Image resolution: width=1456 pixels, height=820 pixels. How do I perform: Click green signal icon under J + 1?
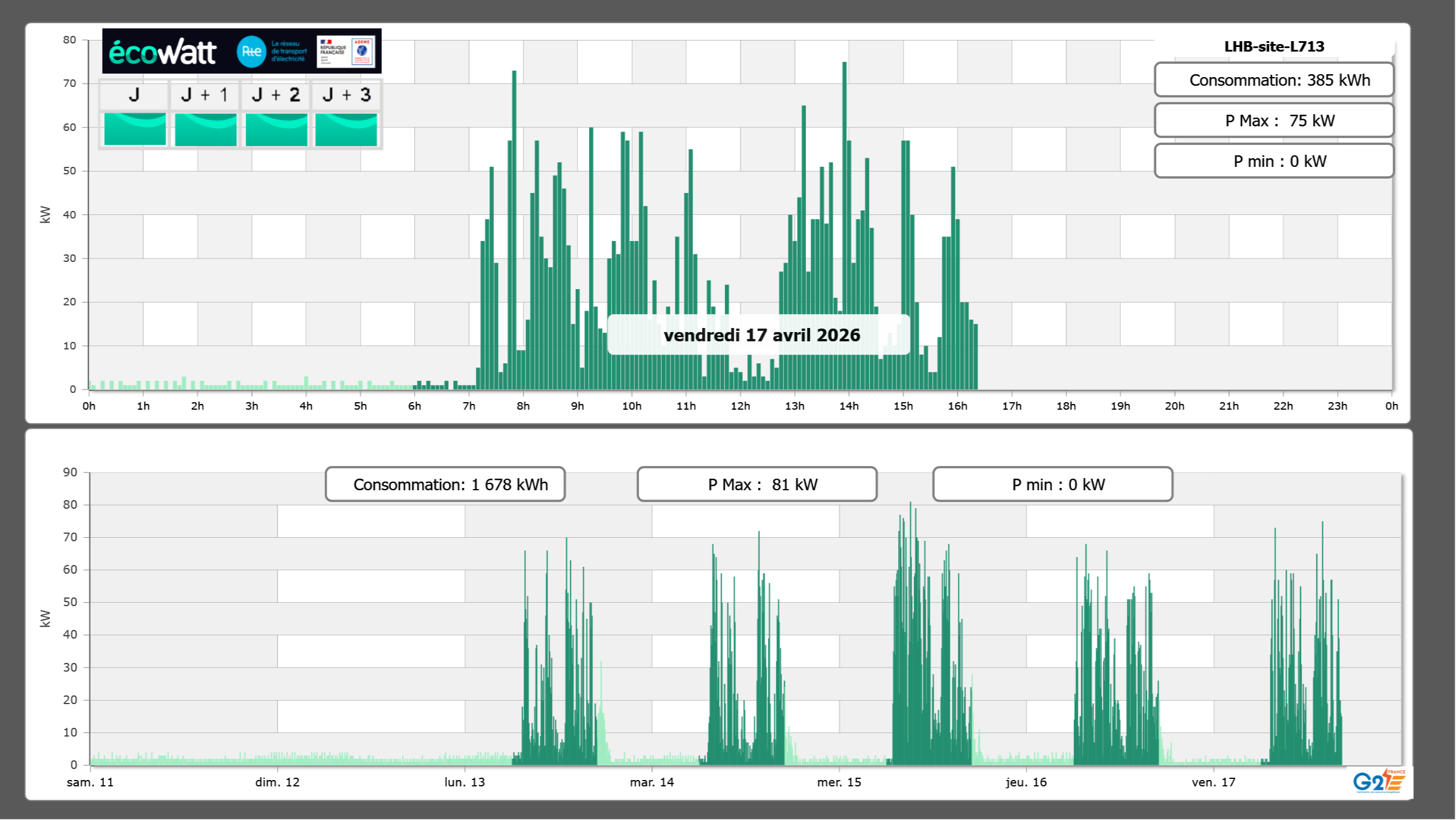pyautogui.click(x=205, y=129)
